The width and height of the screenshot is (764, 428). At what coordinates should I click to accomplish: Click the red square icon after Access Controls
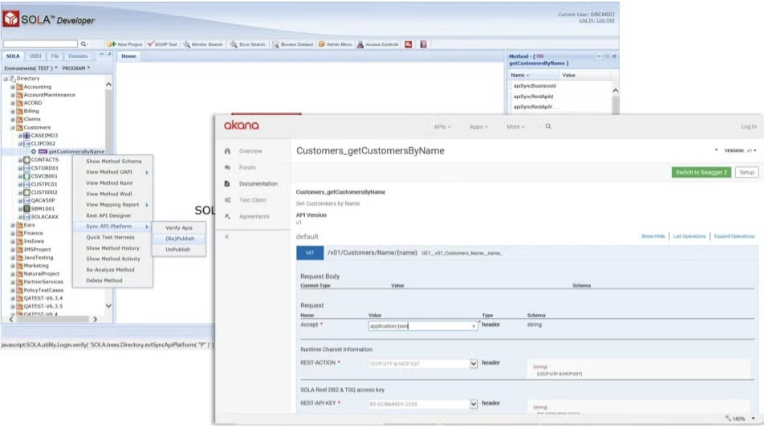tap(408, 44)
